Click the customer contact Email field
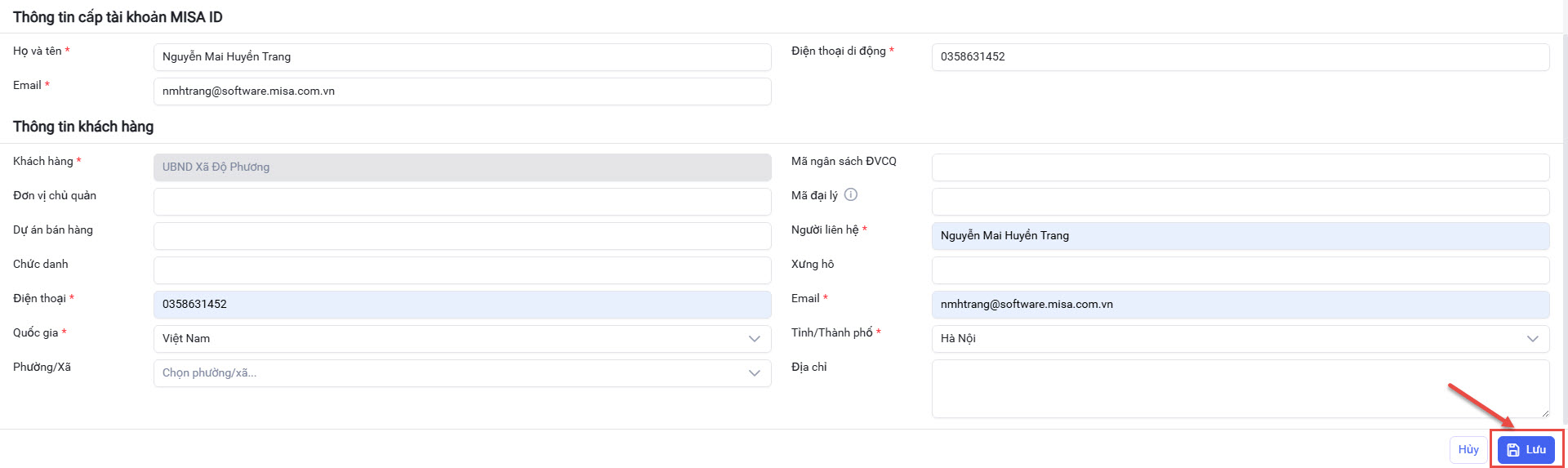The image size is (1568, 468). 1240,305
